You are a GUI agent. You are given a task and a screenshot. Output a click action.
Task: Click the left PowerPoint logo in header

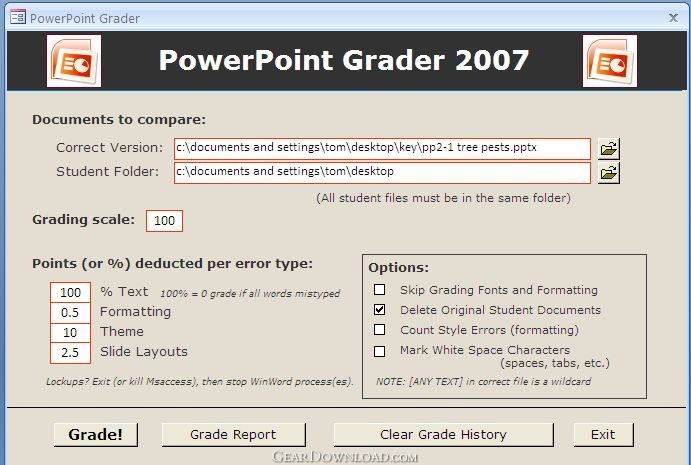74,61
